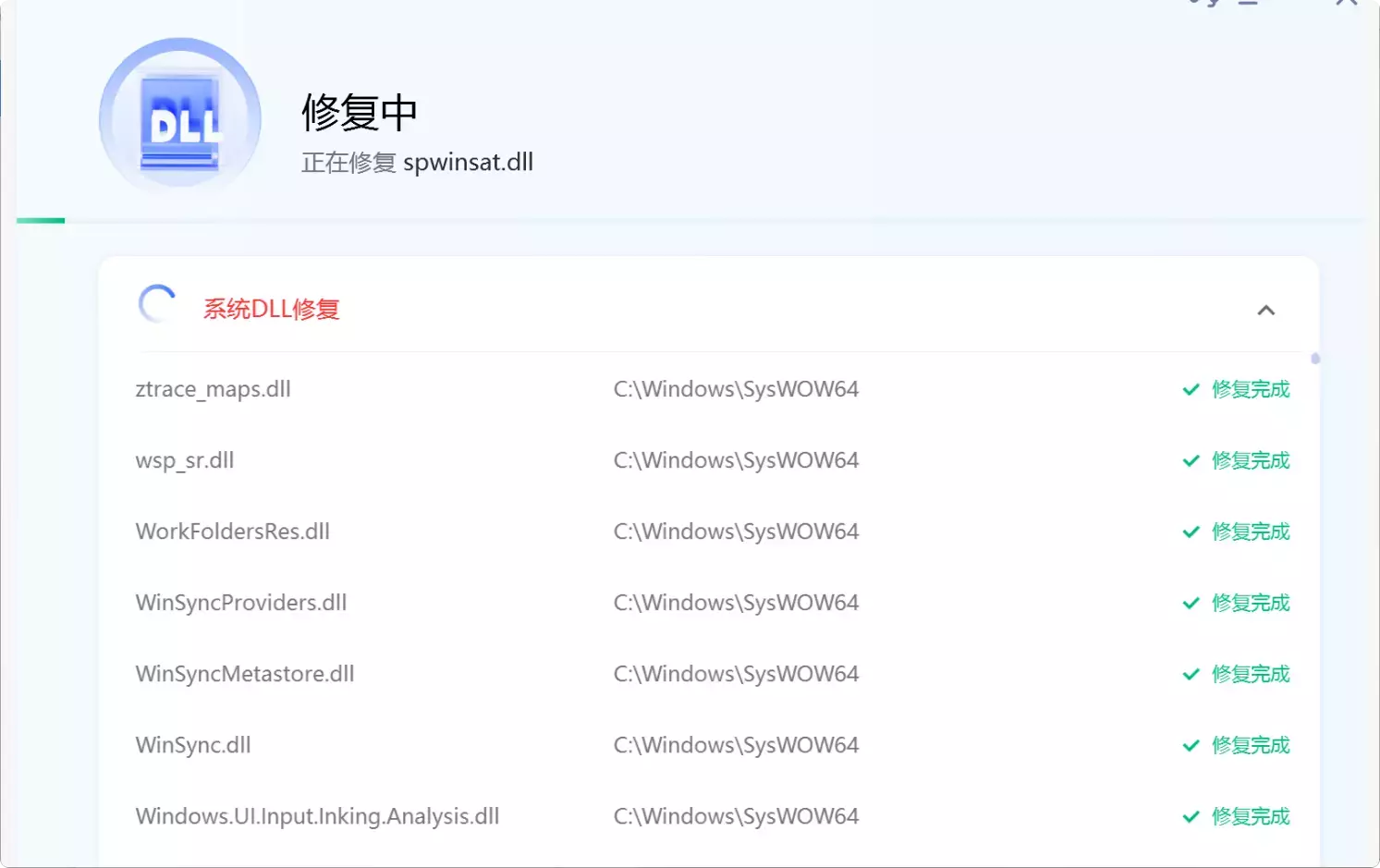Click the checkmark beside WinSyncProviders.dll
Screen dimensions: 1380x868
click(x=1191, y=603)
